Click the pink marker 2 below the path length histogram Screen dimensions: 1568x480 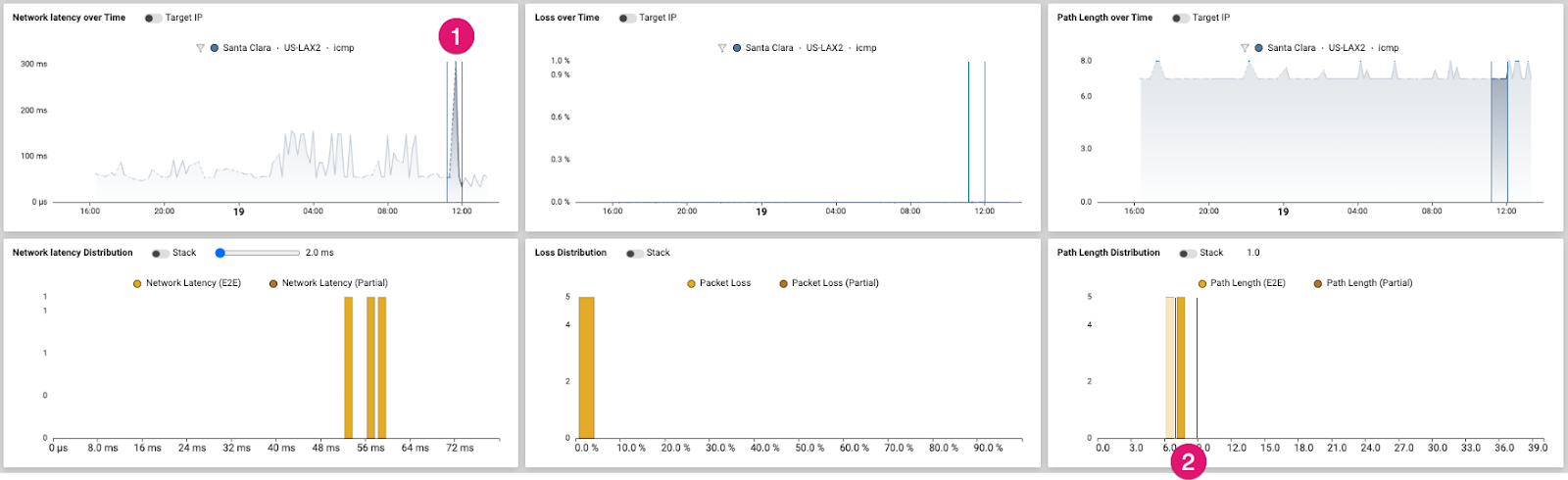(x=1189, y=462)
